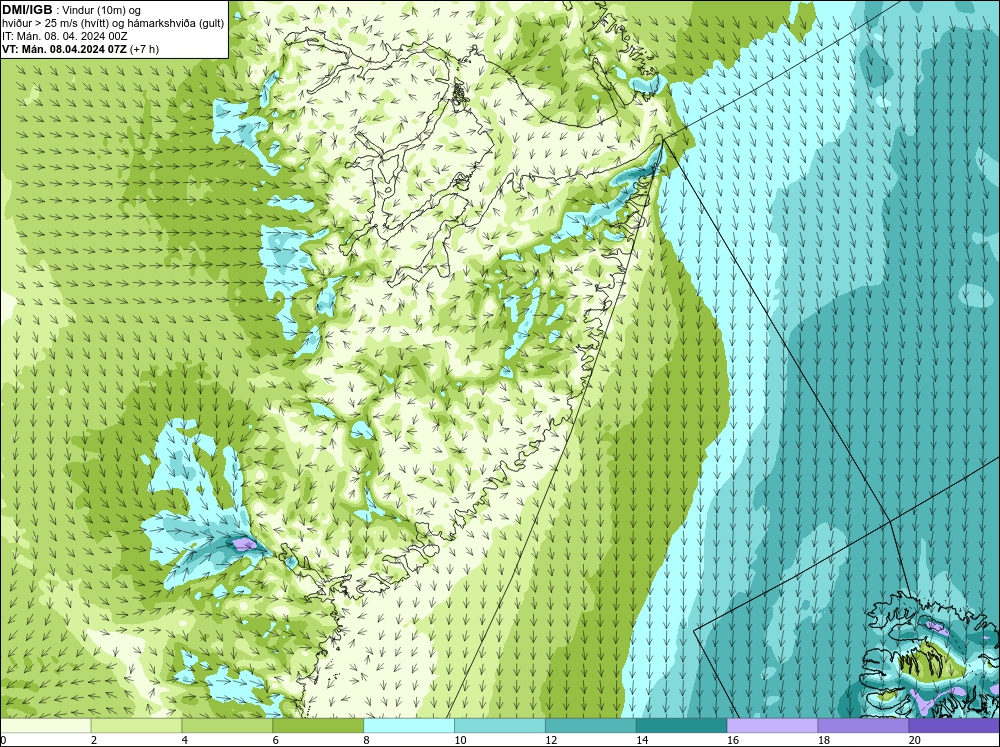Click the legend value '16'
Screen dimensions: 1000x747
(733, 740)
